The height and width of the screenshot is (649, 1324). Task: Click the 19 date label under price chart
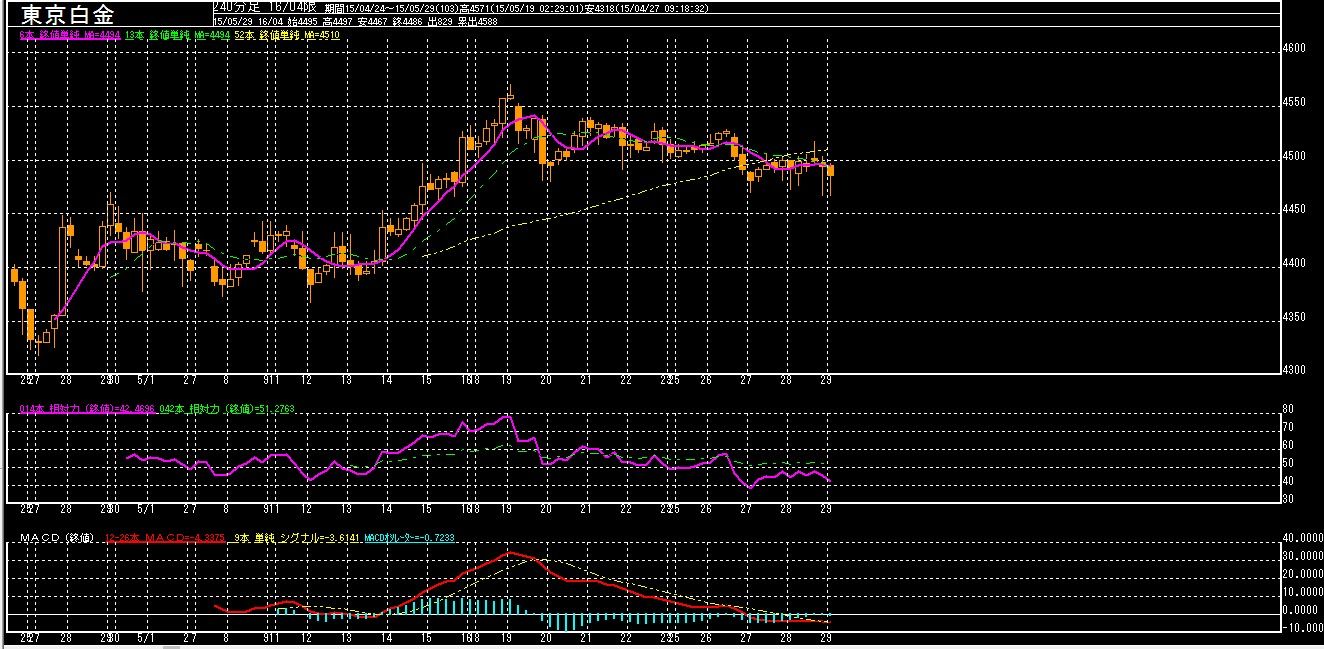(507, 381)
